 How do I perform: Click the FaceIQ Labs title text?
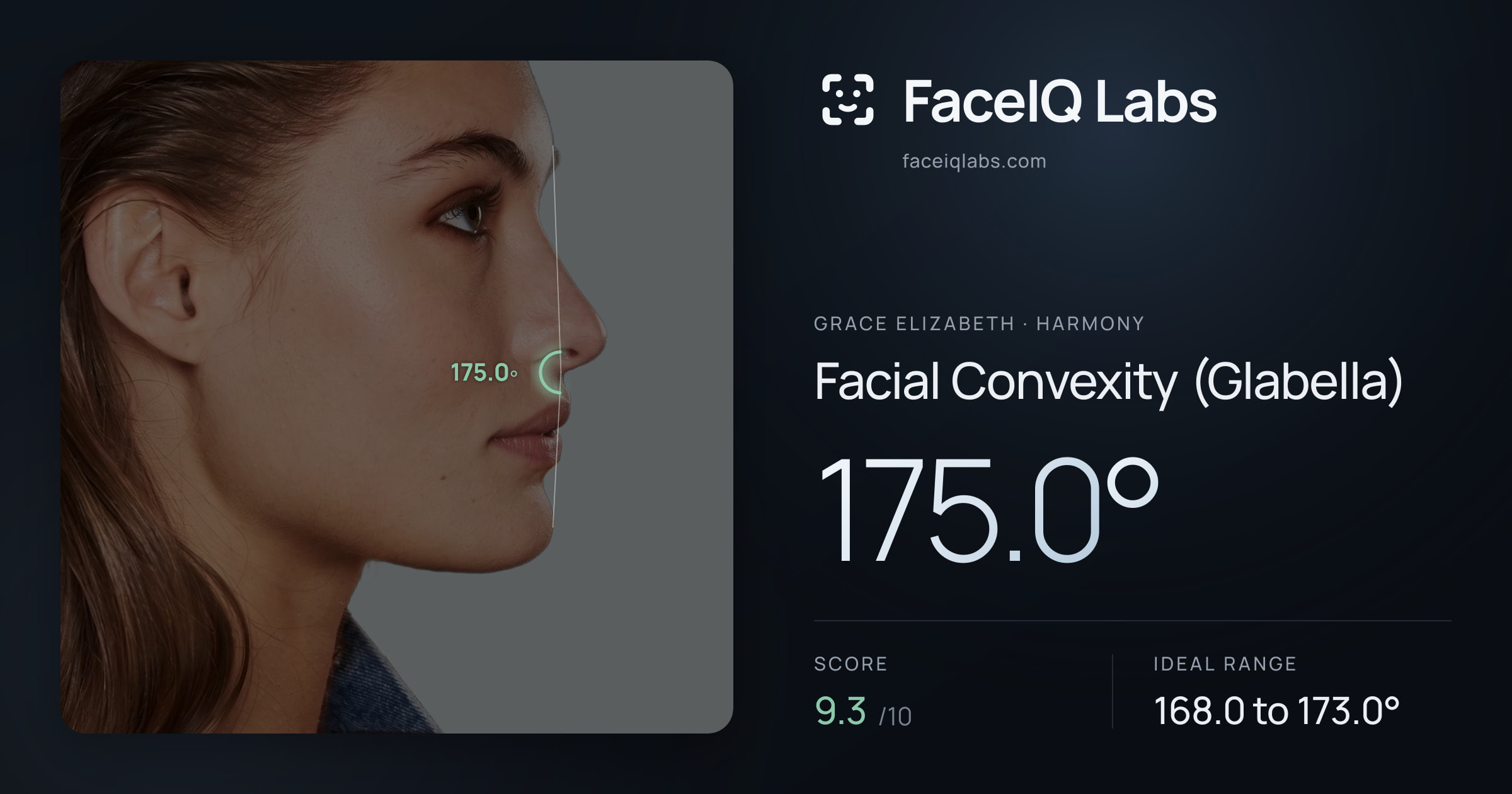click(x=1060, y=101)
